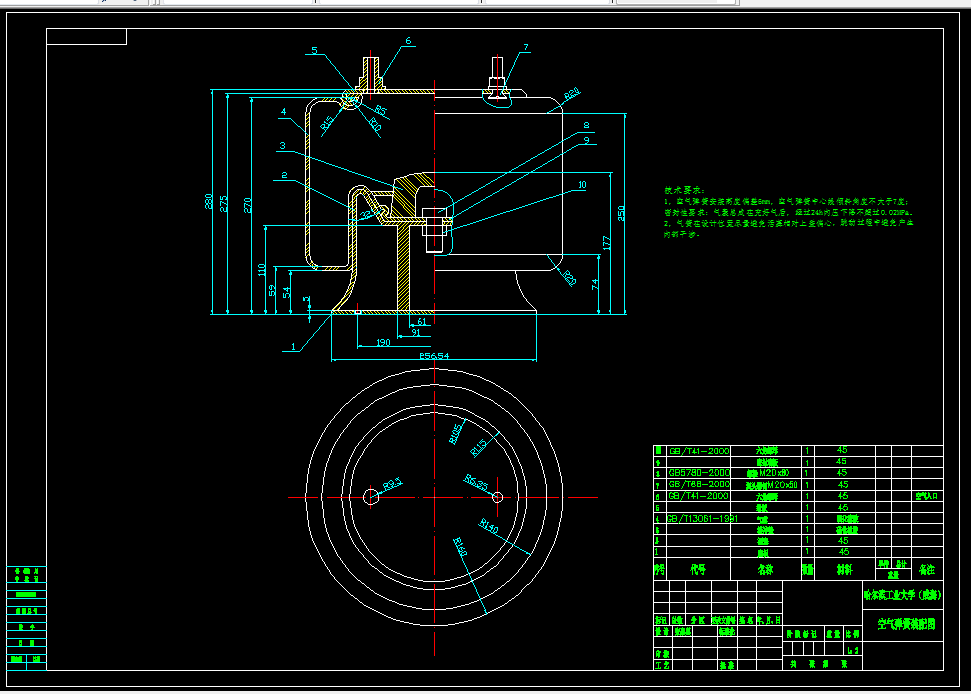This screenshot has width=971, height=694.
Task: Pick balloon number 2 leader label
Action: 284,175
